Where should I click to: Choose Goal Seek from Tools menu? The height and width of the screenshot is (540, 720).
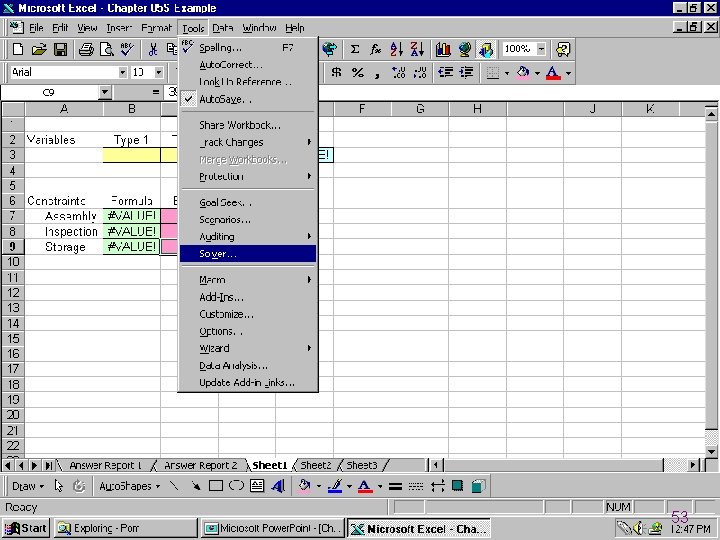248,202
